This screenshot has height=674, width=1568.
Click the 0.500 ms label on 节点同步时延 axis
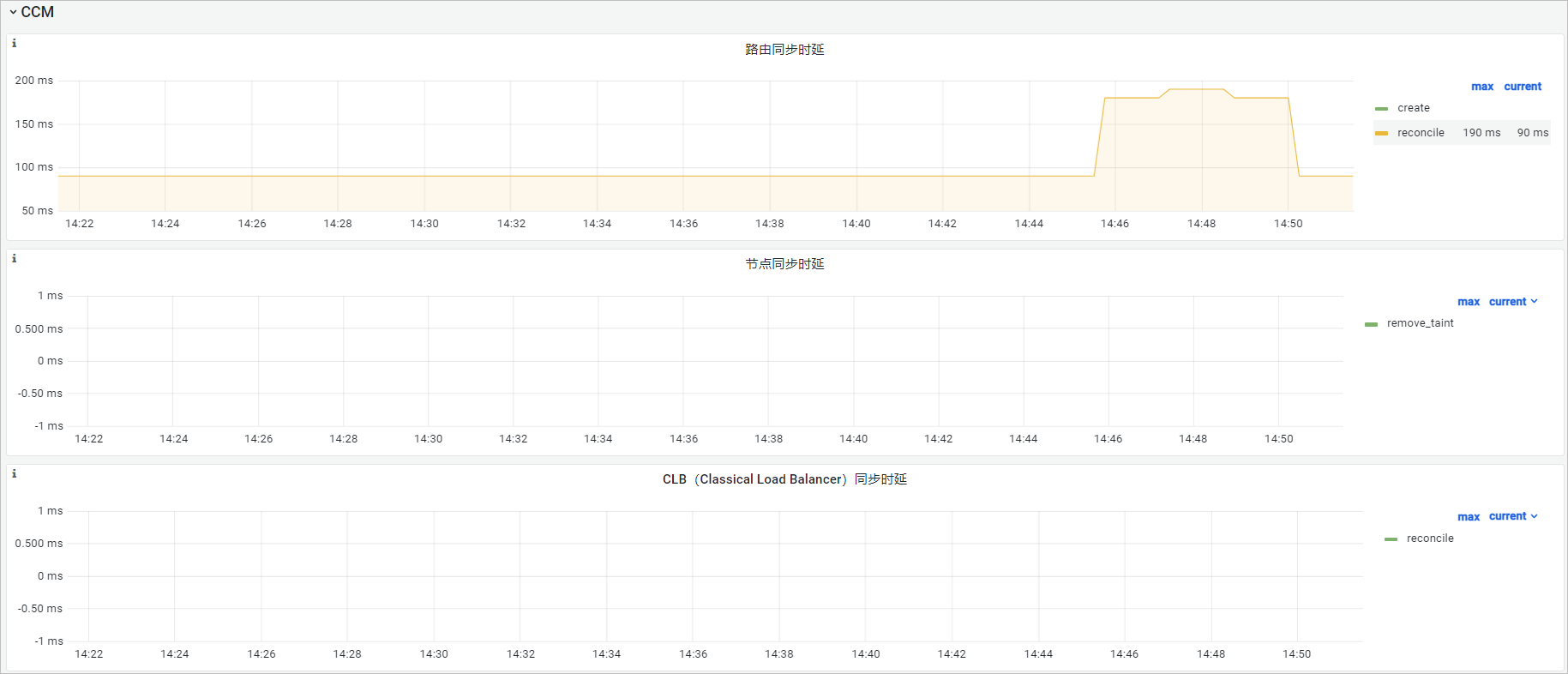39,329
